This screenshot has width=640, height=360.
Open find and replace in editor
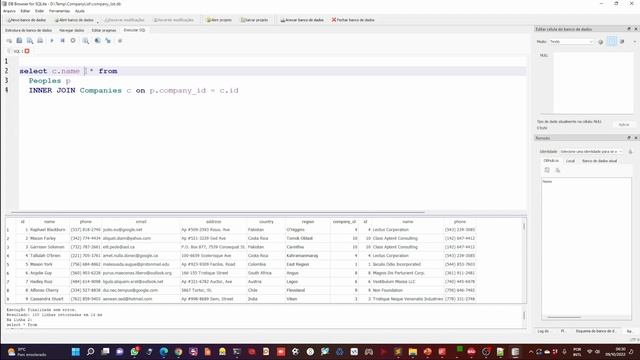[108, 41]
